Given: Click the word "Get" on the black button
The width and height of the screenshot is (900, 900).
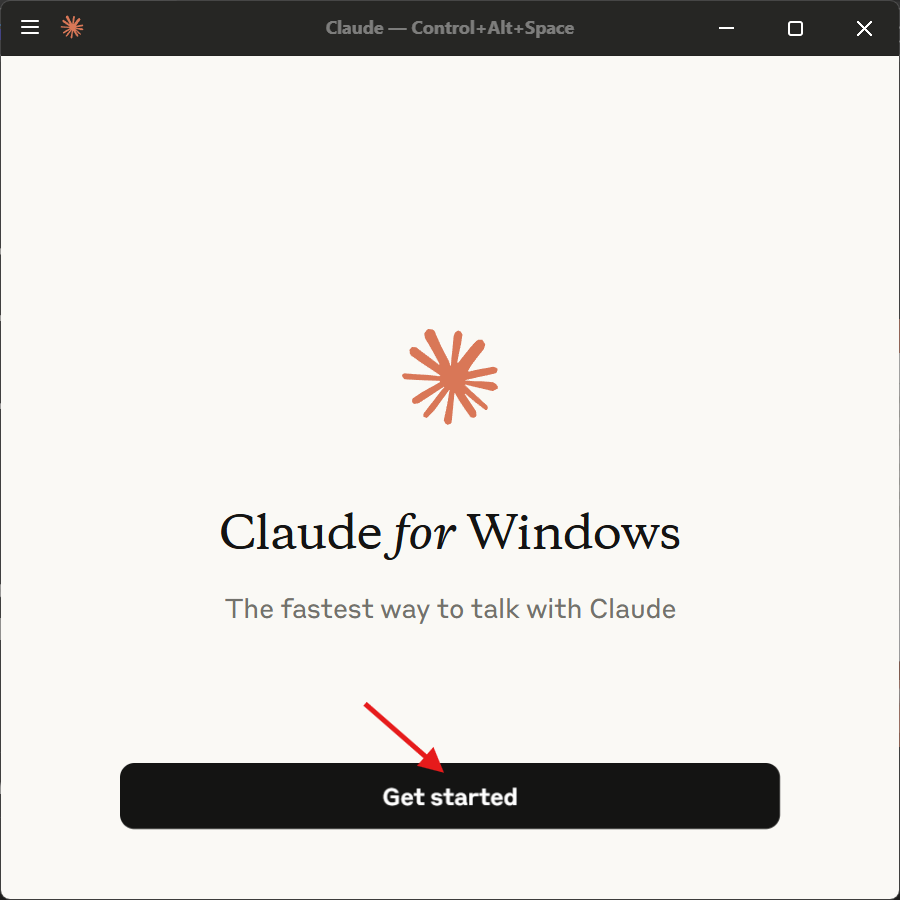Looking at the screenshot, I should tap(404, 797).
